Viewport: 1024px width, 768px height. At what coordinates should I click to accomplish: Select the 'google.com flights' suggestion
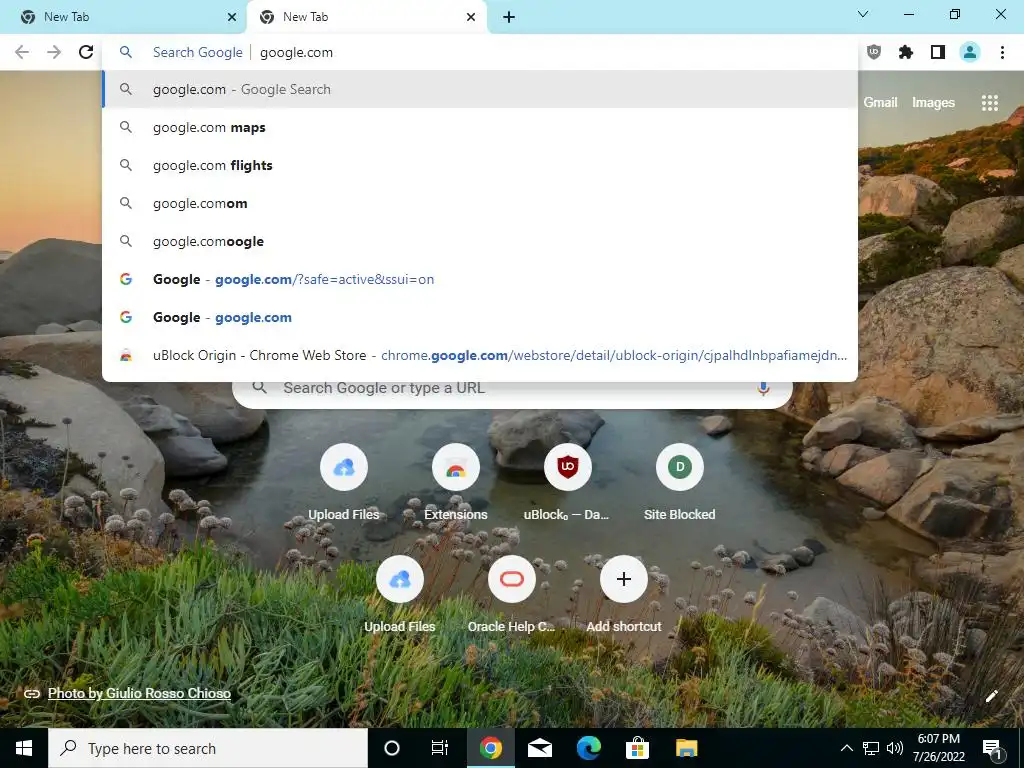point(480,165)
